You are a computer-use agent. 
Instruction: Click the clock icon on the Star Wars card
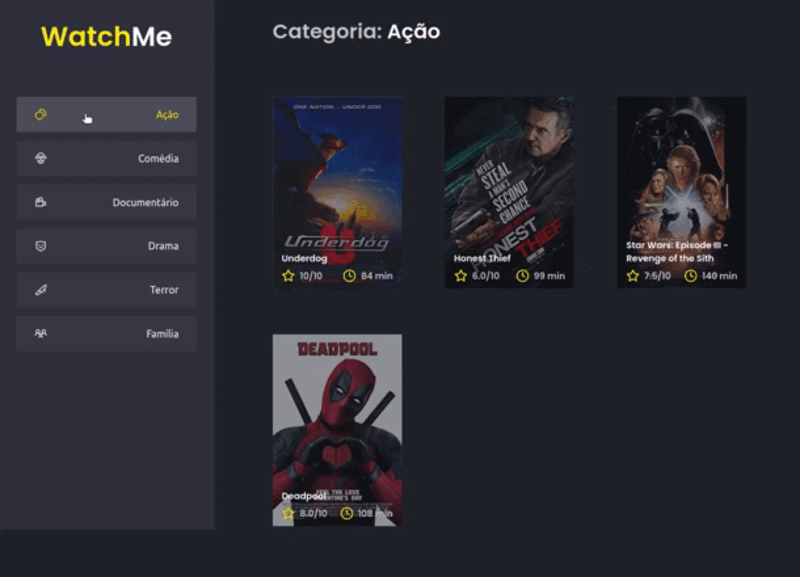click(x=690, y=276)
